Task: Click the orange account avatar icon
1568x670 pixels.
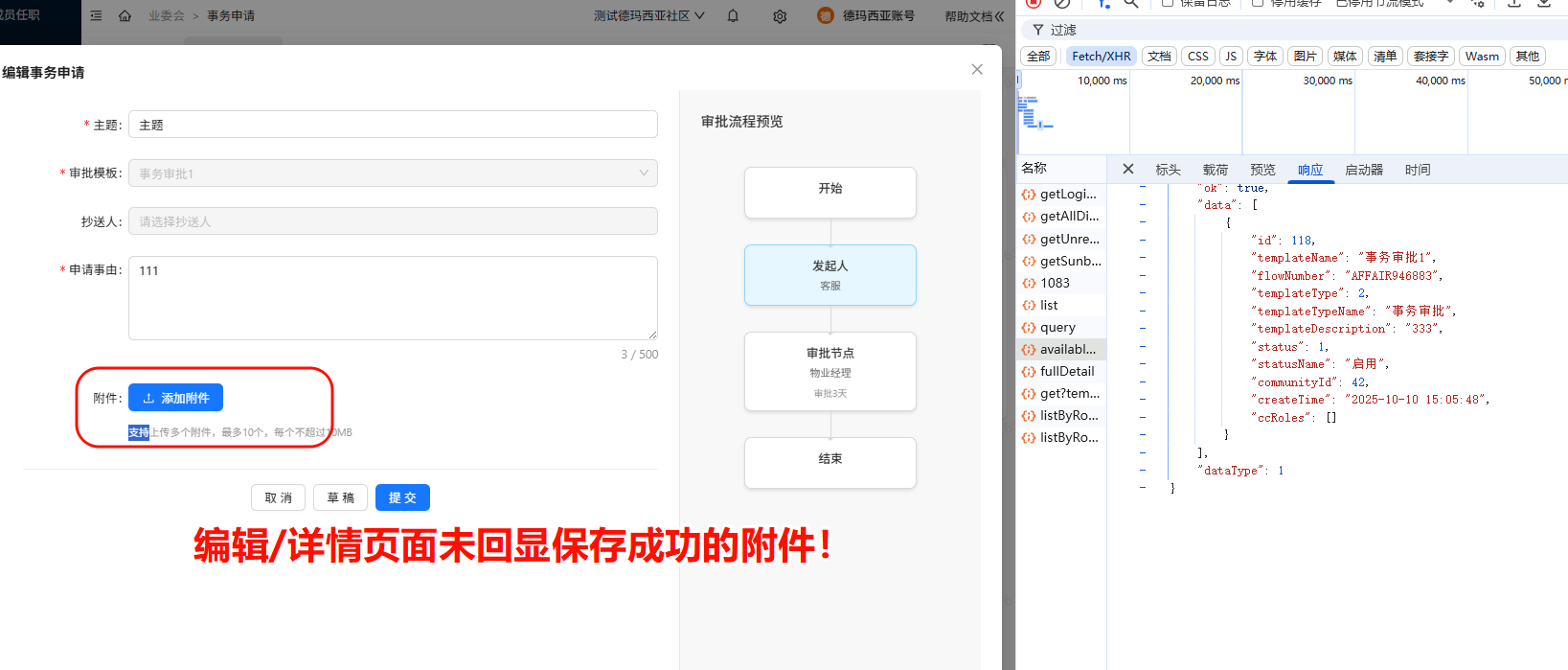Action: coord(826,16)
